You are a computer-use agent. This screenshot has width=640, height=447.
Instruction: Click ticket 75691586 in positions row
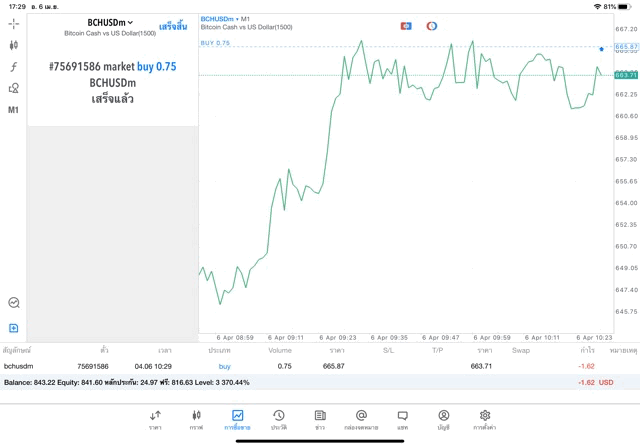(x=93, y=366)
